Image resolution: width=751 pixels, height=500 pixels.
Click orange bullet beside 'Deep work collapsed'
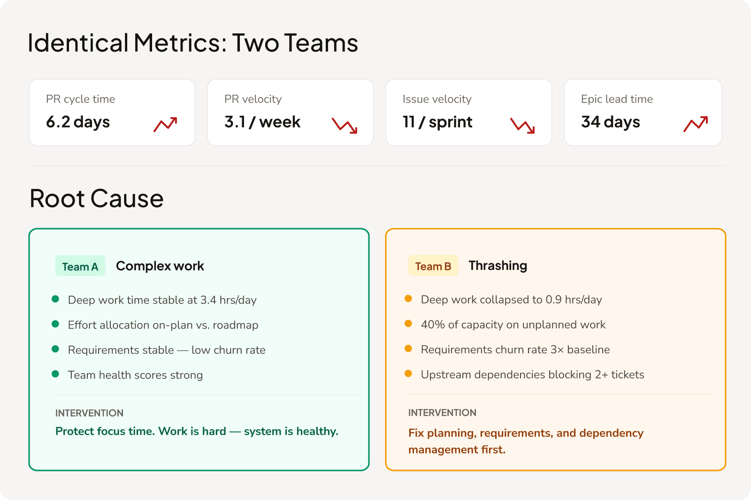point(408,298)
